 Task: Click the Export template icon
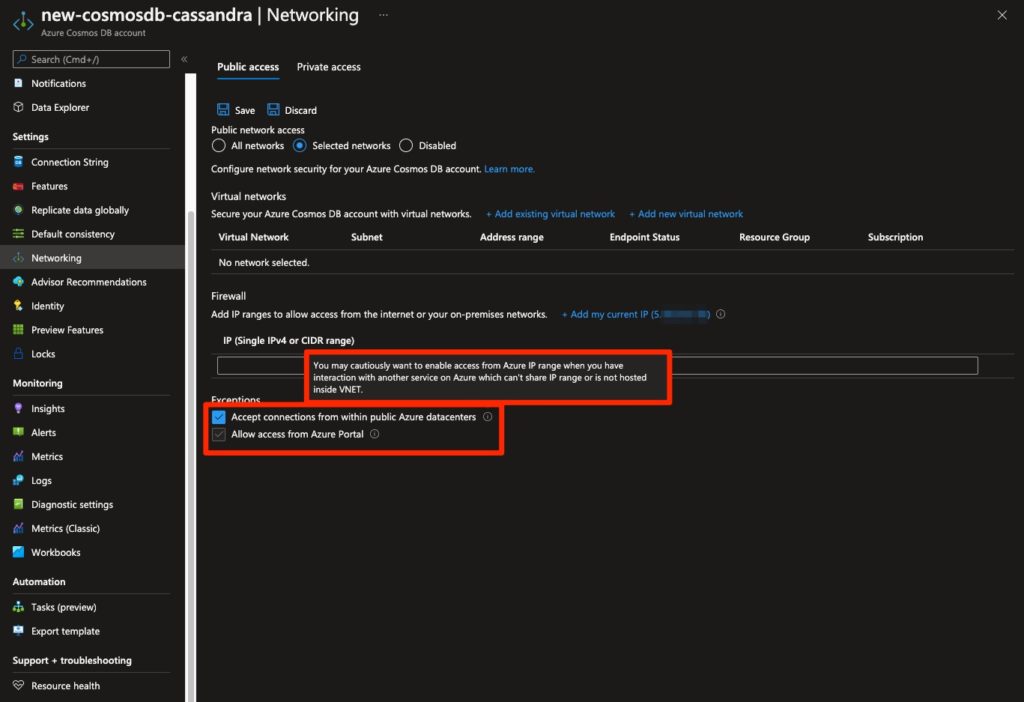pos(18,631)
